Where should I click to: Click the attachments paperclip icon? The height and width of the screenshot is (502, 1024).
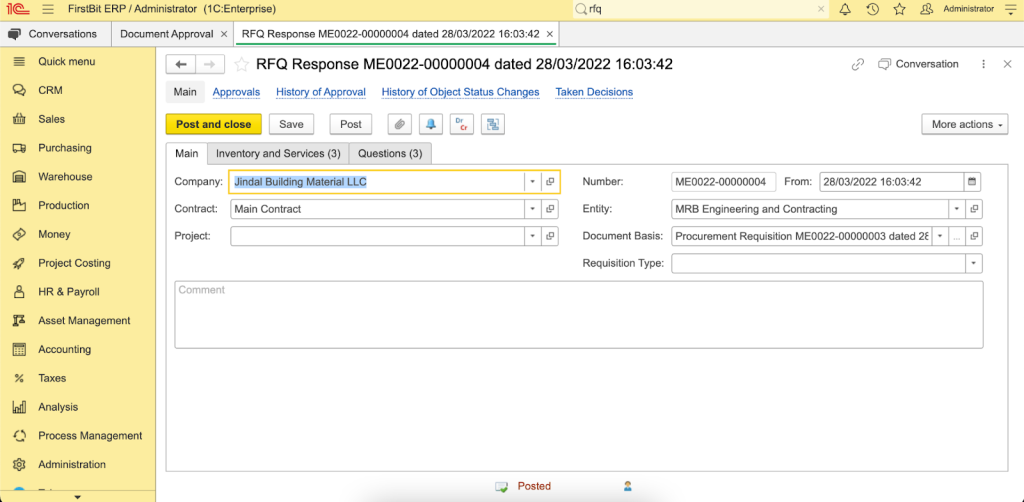click(399, 124)
